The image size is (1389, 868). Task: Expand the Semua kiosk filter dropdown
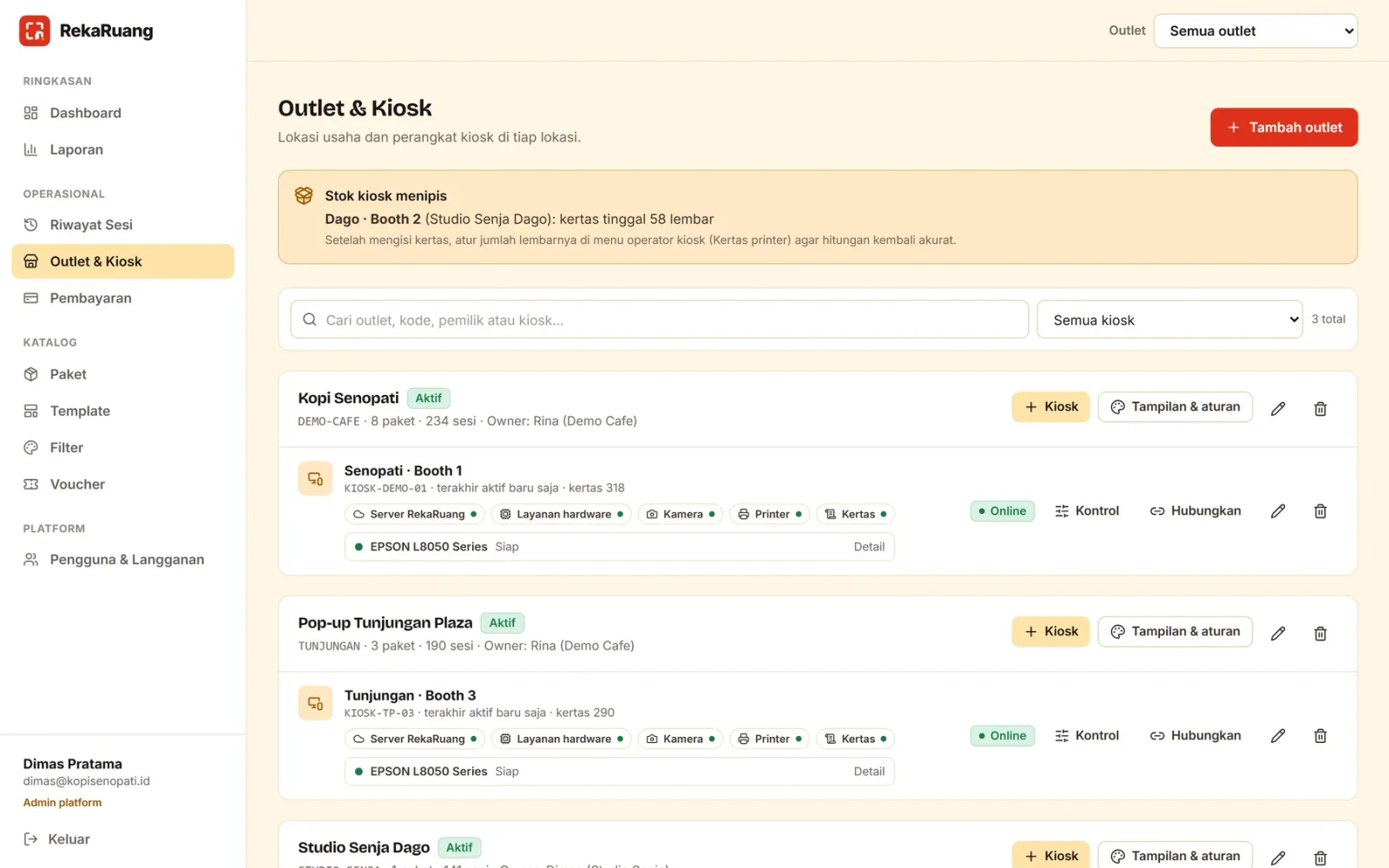1169,319
